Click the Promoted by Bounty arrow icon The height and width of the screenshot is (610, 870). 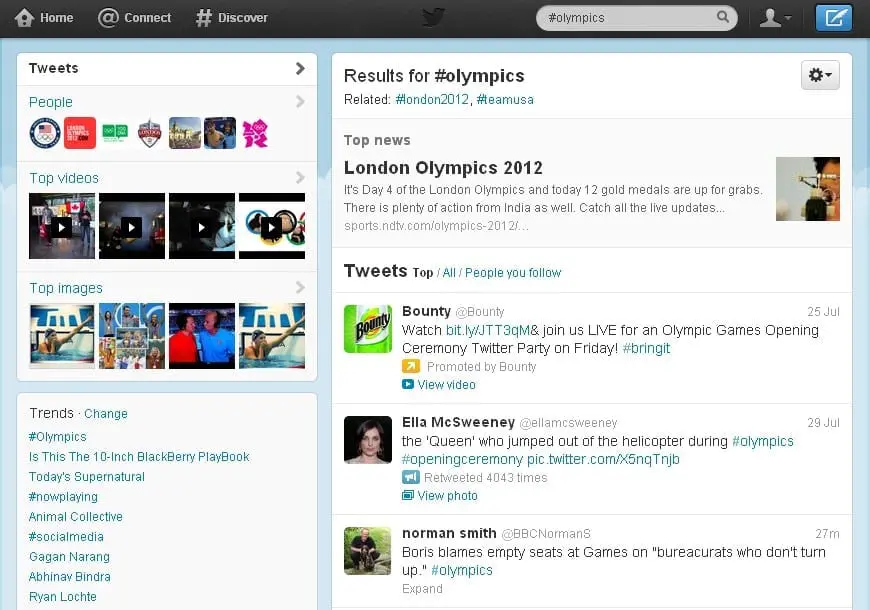tap(411, 366)
